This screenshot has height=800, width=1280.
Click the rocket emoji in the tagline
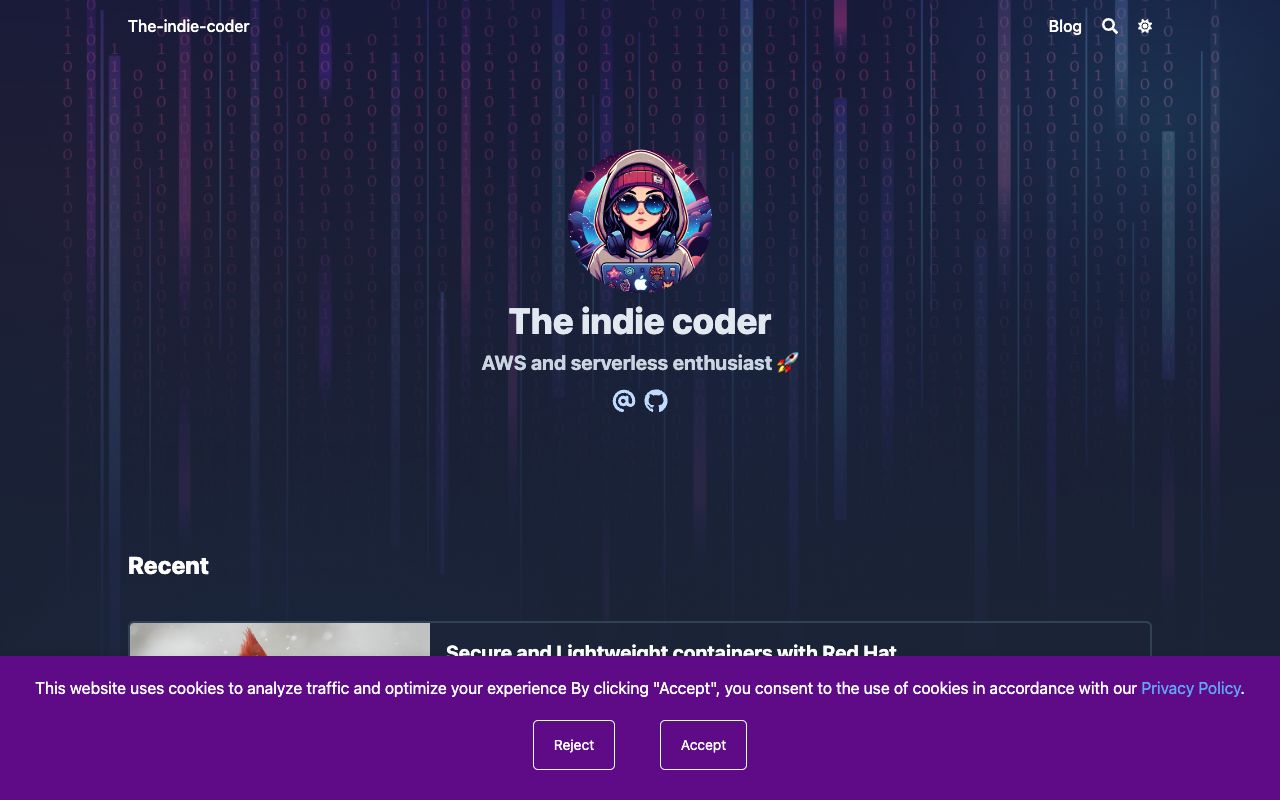(x=788, y=363)
